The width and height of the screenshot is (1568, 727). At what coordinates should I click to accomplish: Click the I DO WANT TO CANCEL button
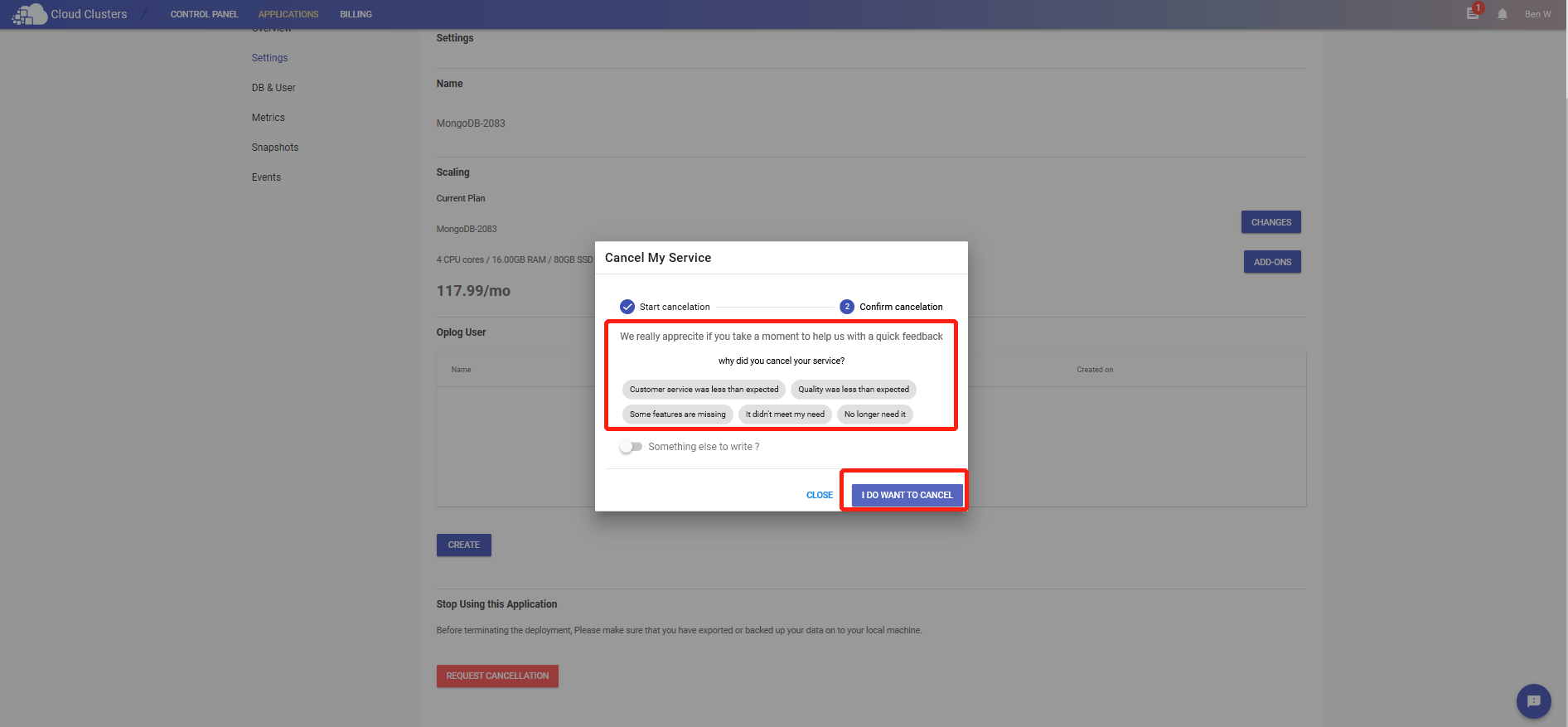tap(907, 495)
